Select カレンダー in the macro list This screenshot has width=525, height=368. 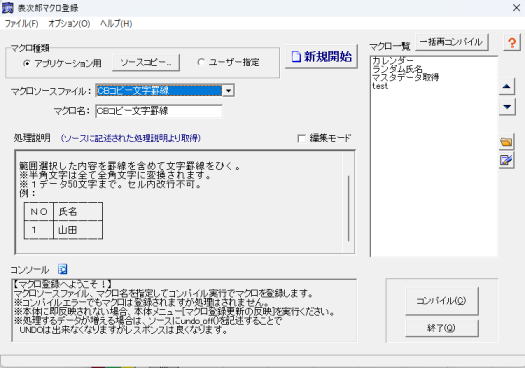point(393,61)
